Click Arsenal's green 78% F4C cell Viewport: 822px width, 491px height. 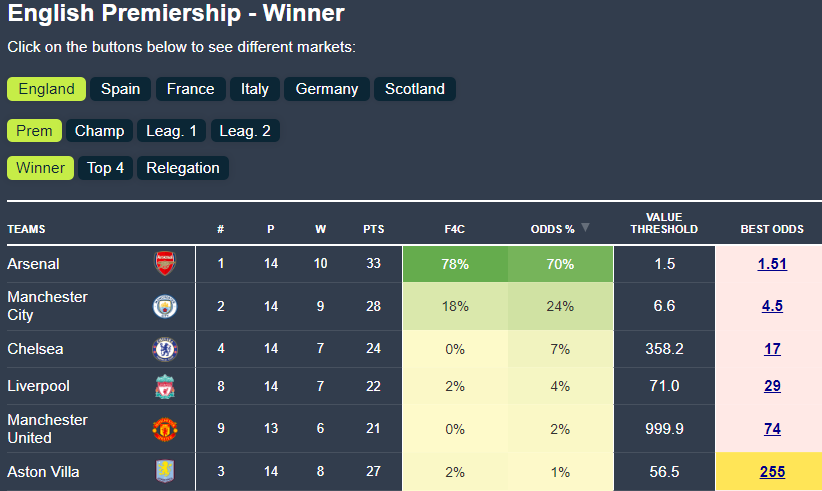[455, 264]
